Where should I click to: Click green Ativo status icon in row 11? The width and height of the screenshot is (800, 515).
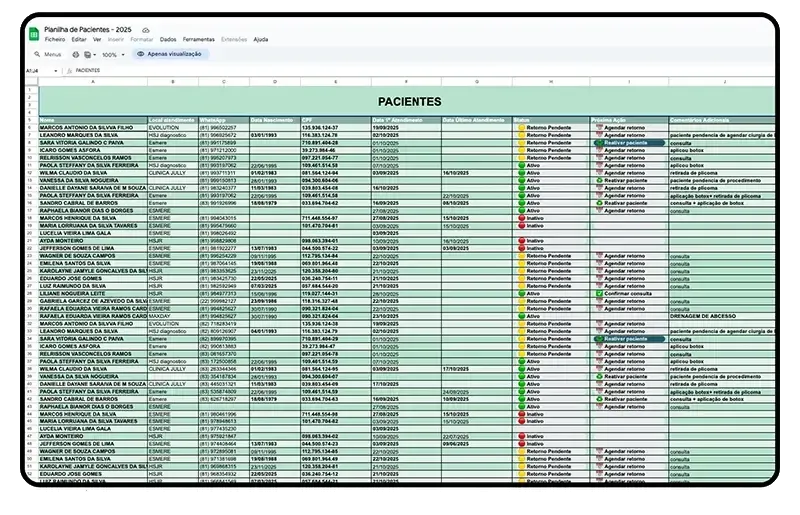pos(521,165)
